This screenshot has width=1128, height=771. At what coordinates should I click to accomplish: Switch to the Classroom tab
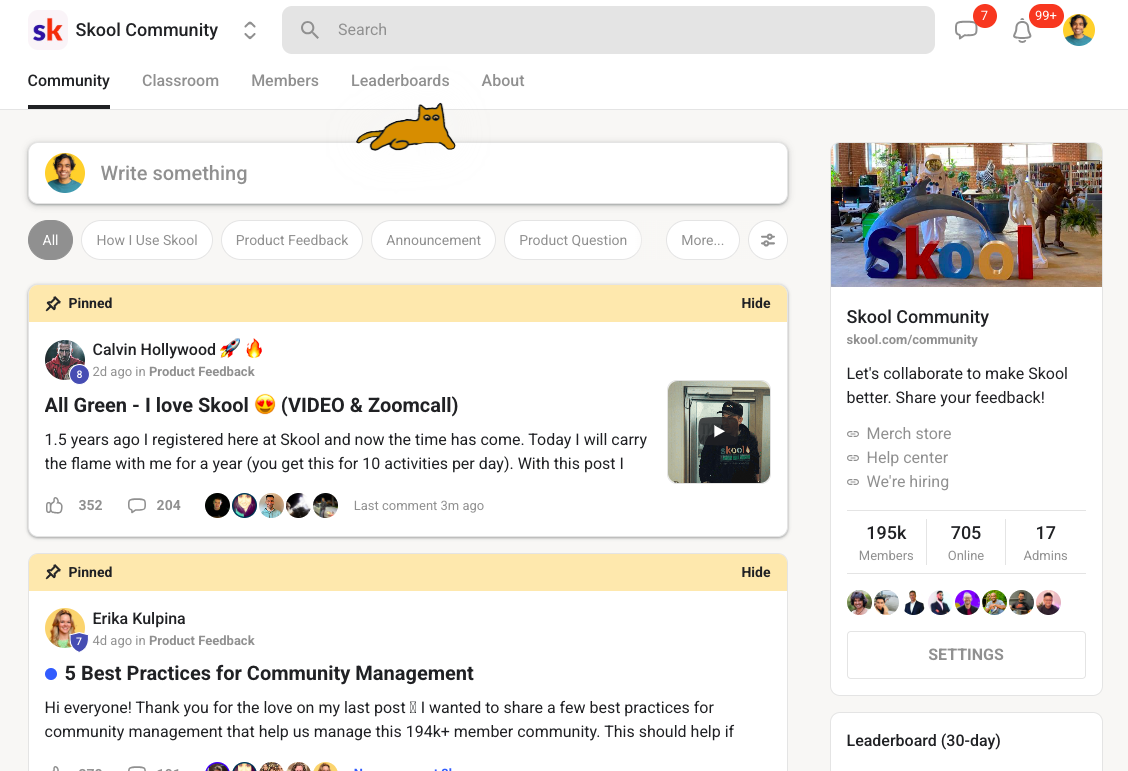[x=180, y=81]
